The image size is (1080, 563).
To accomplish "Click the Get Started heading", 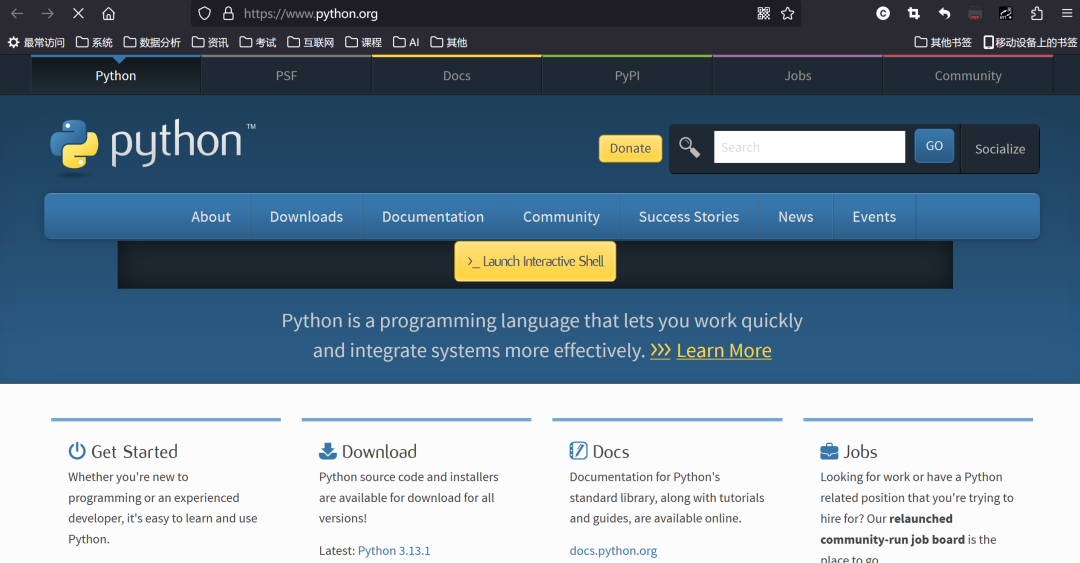I will pyautogui.click(x=134, y=451).
